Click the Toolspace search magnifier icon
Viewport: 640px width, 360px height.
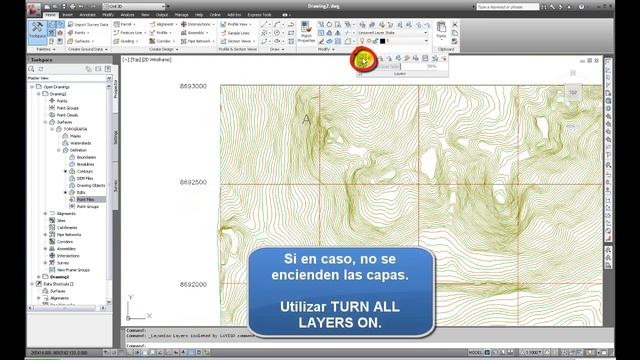31,69
